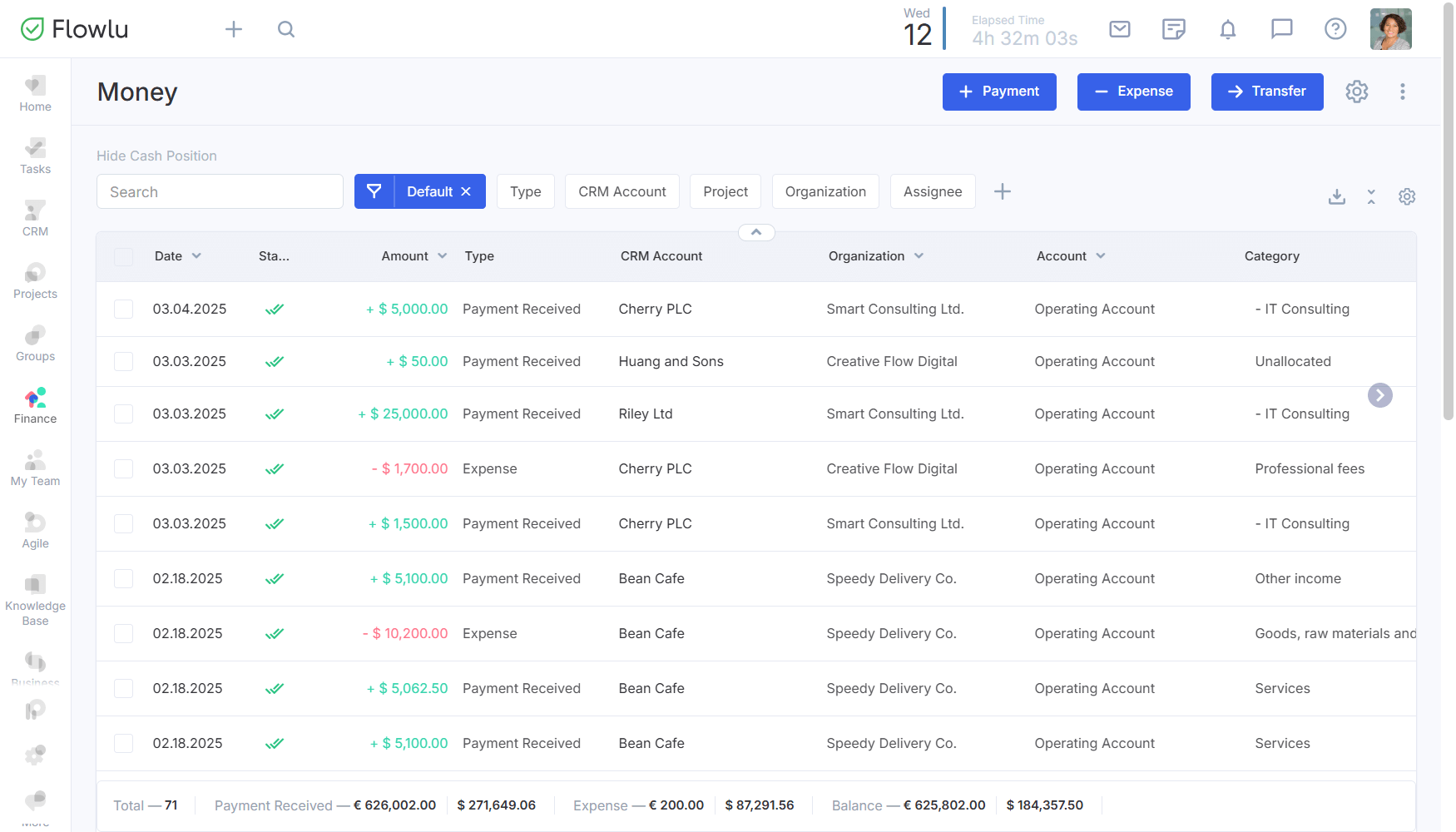1456x832 pixels.
Task: Click the Riley Ltd CRM account
Action: coord(645,414)
